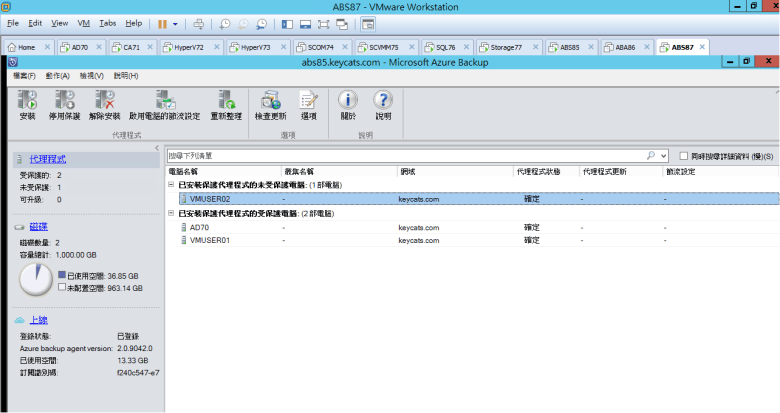The height and width of the screenshot is (413, 780).
Task: Click the 重新整理 (Refresh) icon
Action: point(226,100)
